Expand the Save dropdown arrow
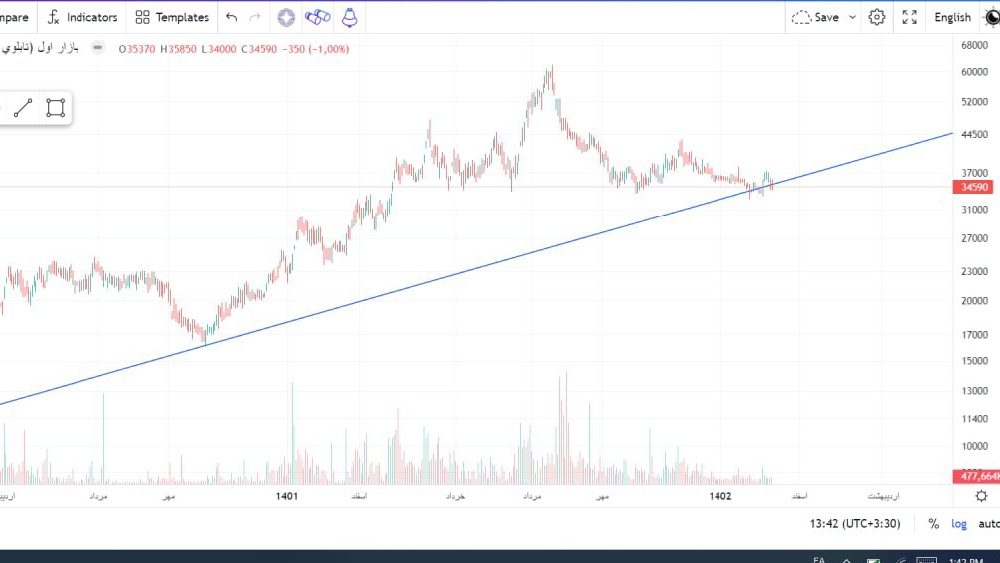The width and height of the screenshot is (1000, 563). pos(852,17)
